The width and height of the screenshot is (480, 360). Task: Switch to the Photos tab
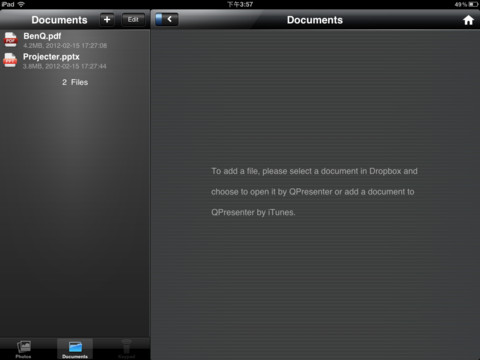(x=23, y=349)
